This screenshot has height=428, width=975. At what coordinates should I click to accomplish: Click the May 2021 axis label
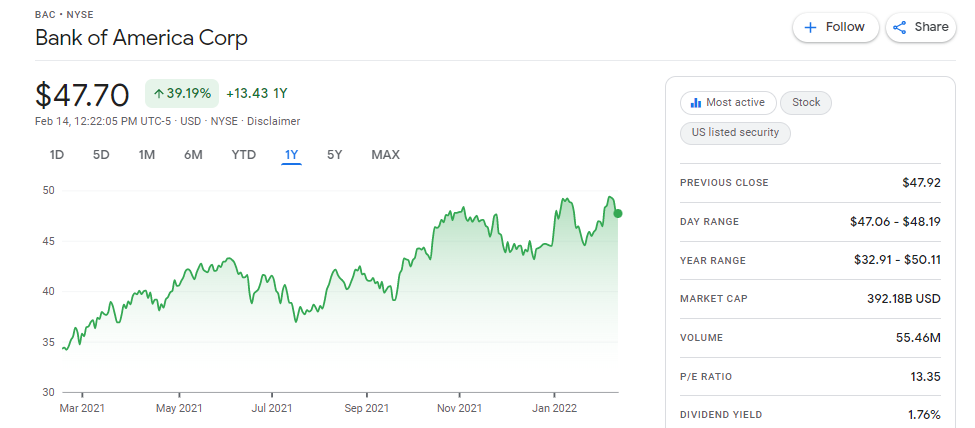point(178,409)
